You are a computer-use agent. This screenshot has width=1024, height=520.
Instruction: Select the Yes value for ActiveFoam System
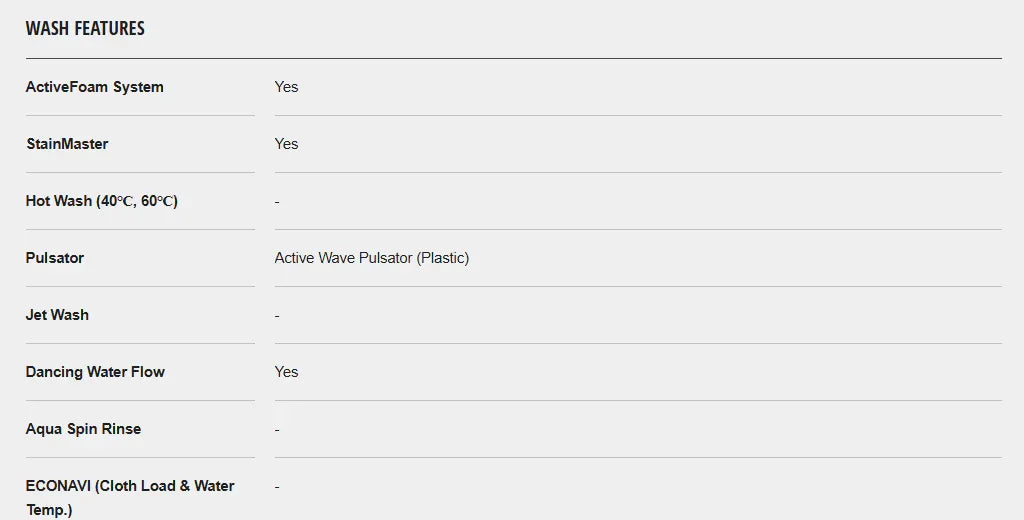(286, 87)
